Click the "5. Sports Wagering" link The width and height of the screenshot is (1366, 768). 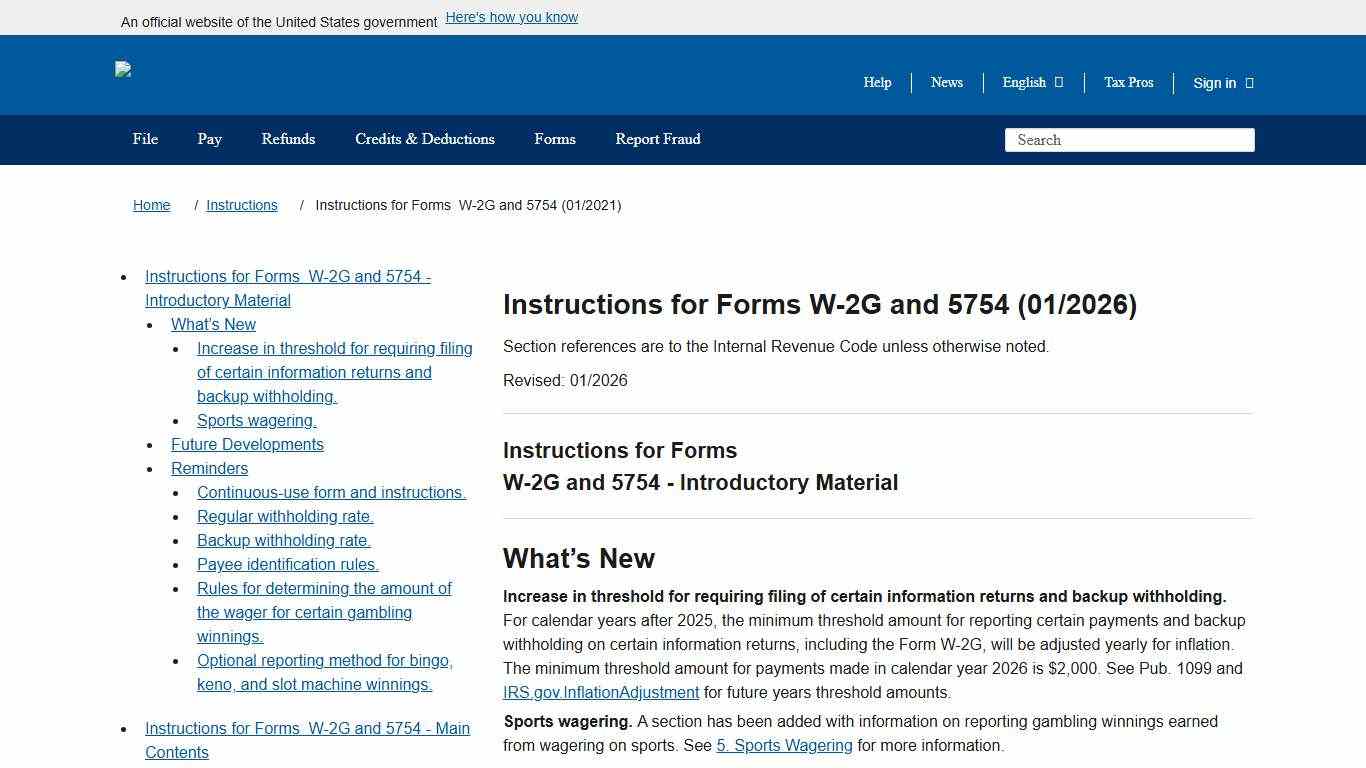pos(784,745)
